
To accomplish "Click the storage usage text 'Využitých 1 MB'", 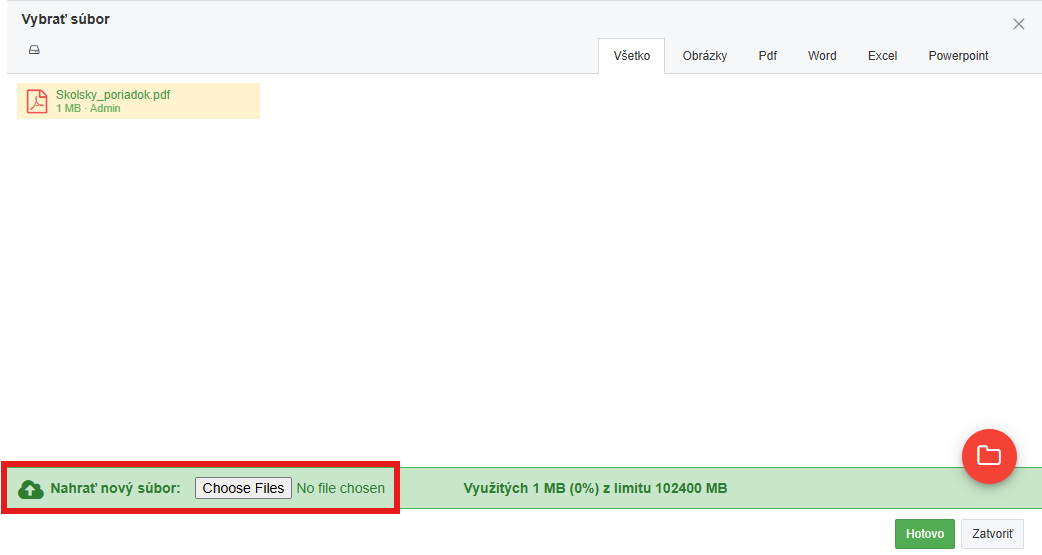I will click(595, 488).
